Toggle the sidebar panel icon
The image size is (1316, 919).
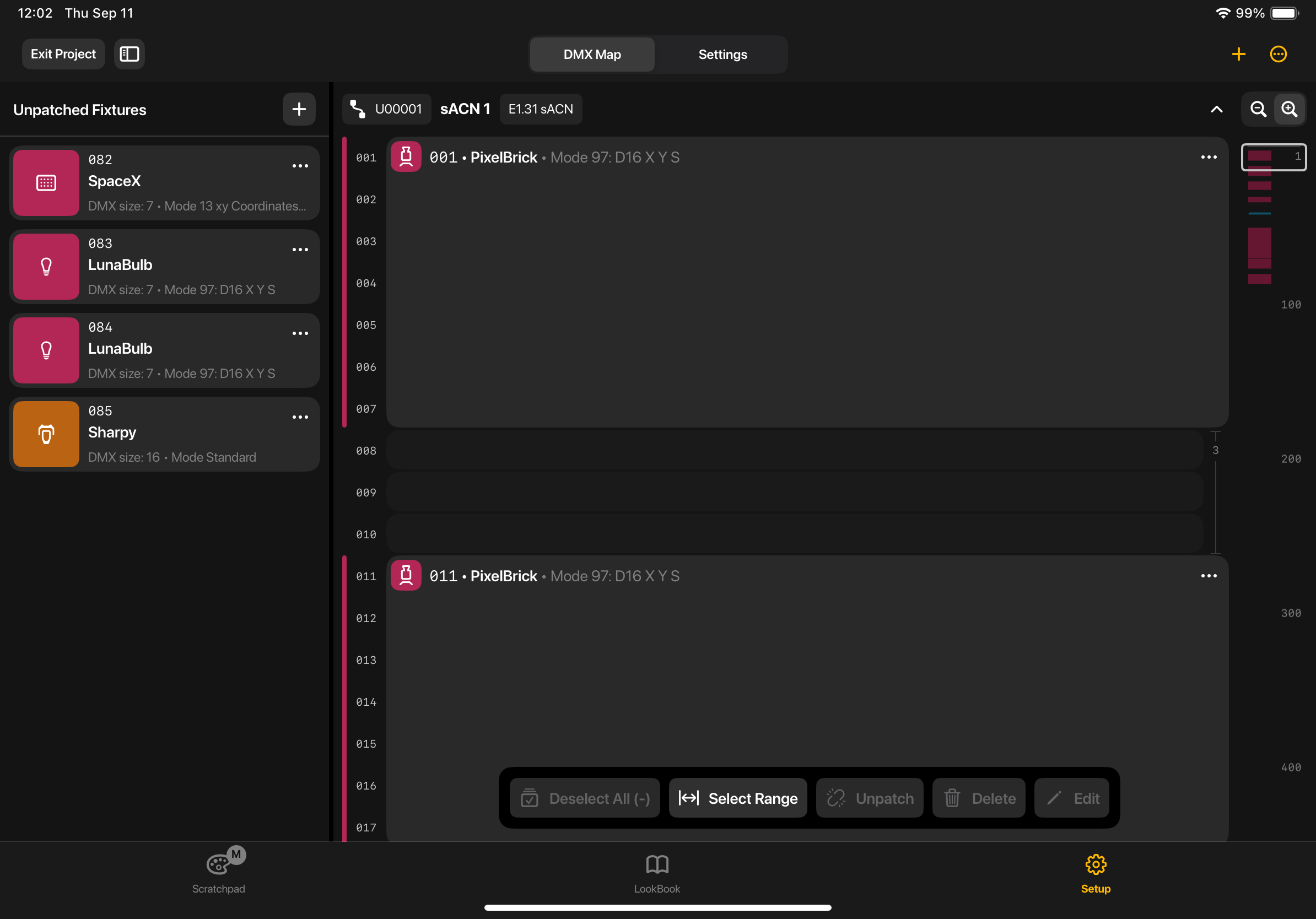tap(129, 54)
